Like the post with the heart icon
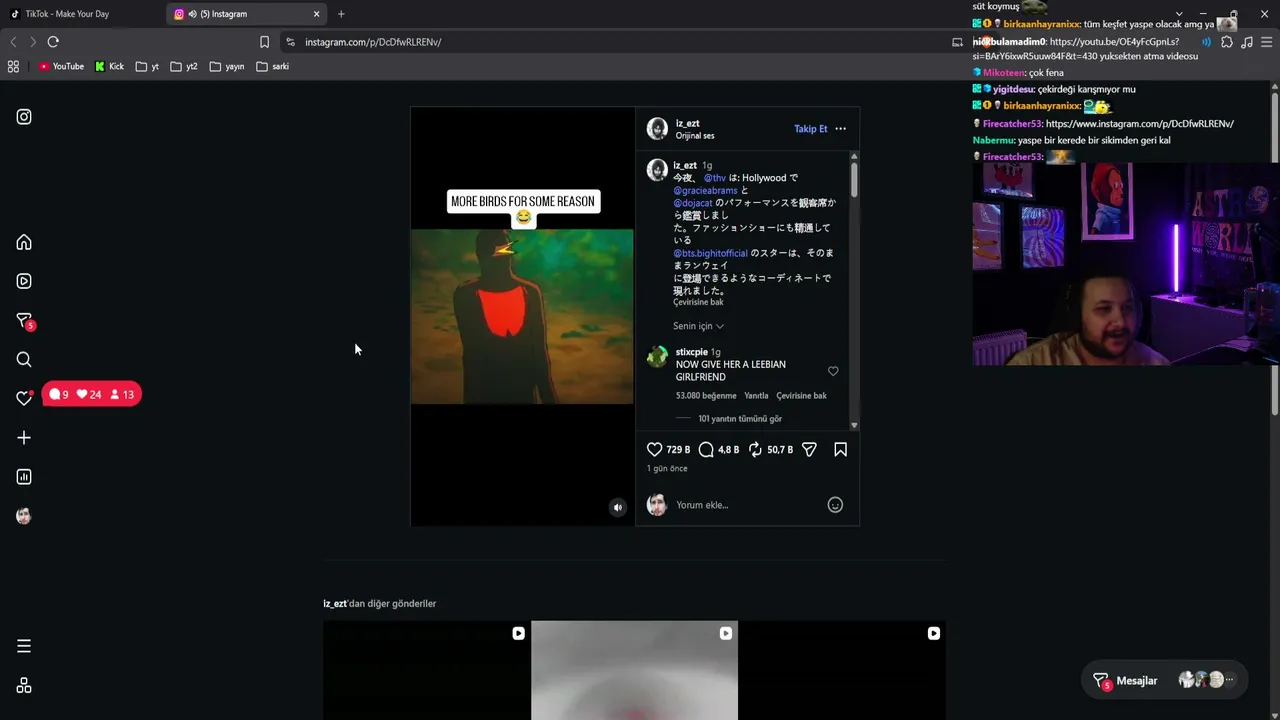 pyautogui.click(x=655, y=450)
